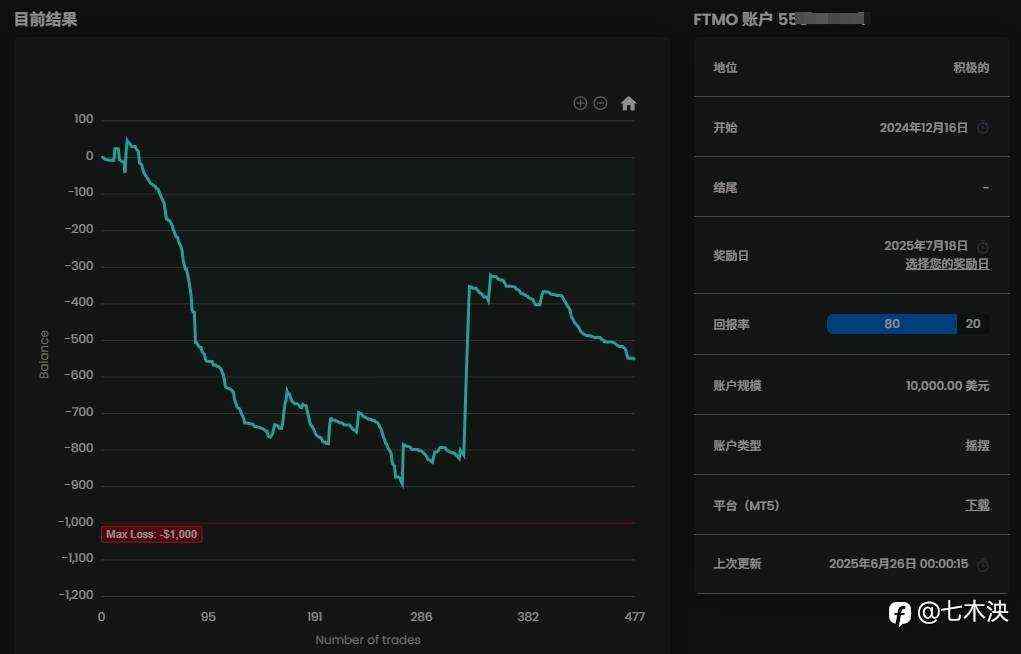Click the 下载 link for MT5 platform
Screen dimensions: 1021x654
(977, 505)
